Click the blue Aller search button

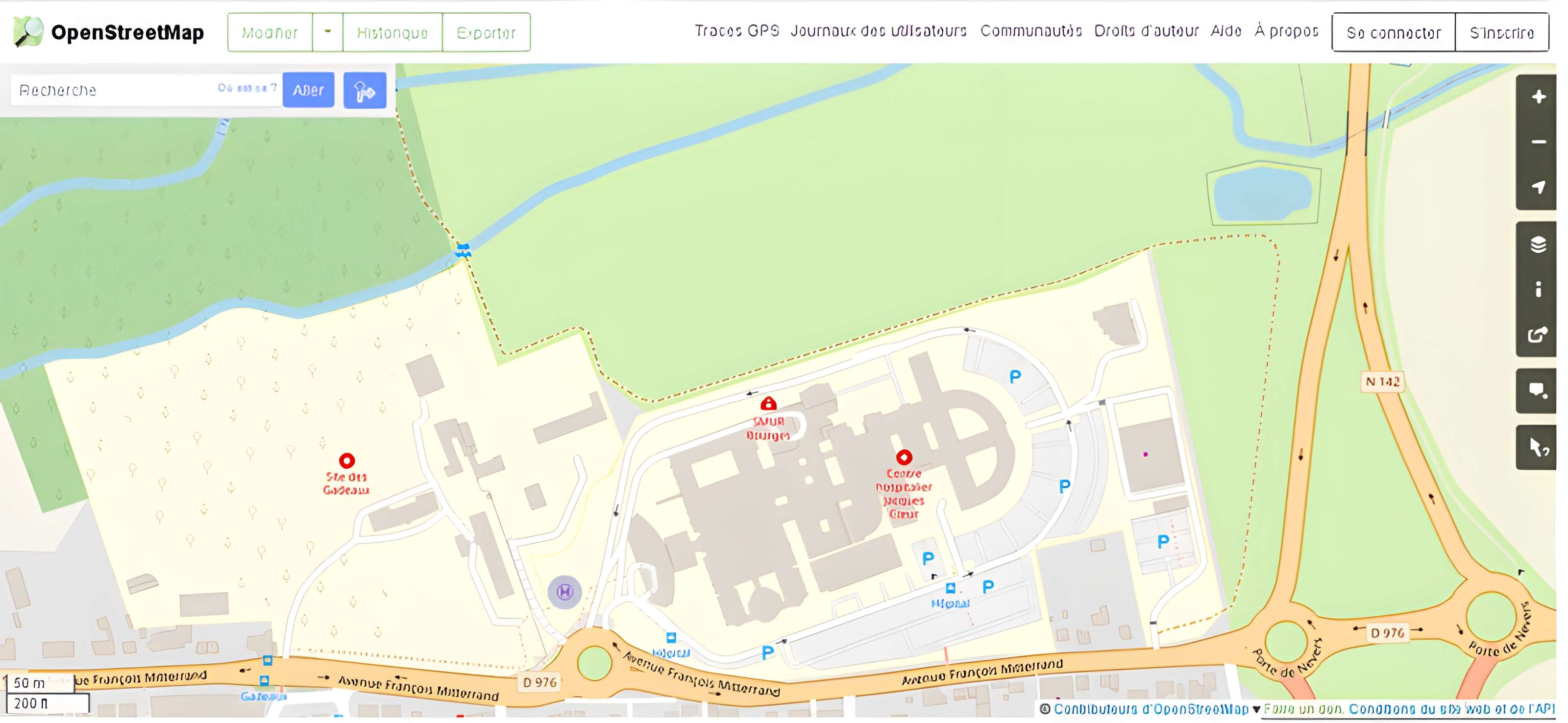(x=308, y=91)
